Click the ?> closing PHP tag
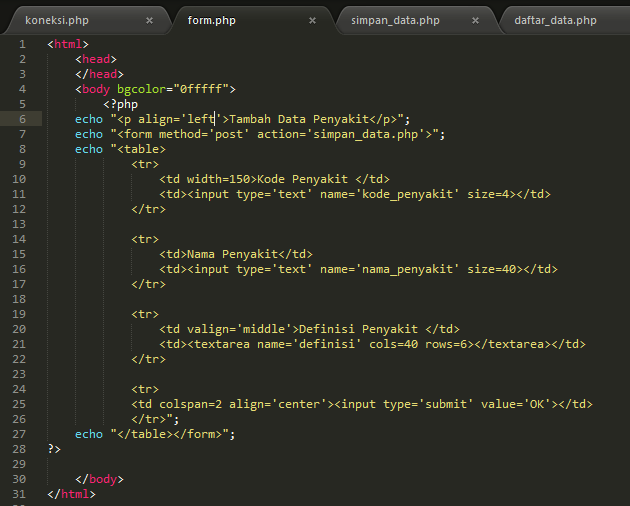 (54, 449)
